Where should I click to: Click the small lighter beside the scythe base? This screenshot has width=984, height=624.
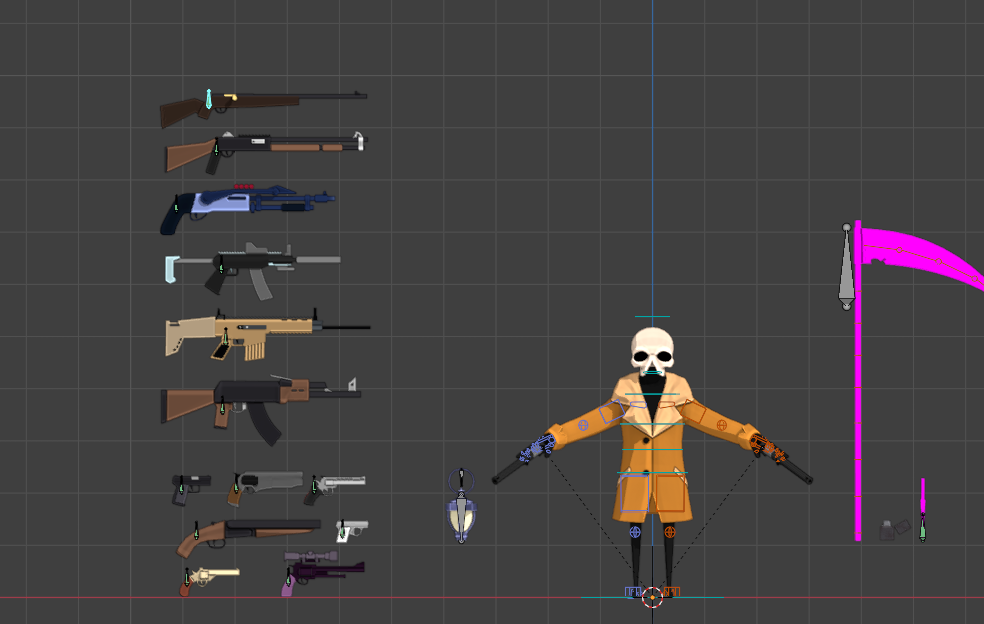[889, 530]
